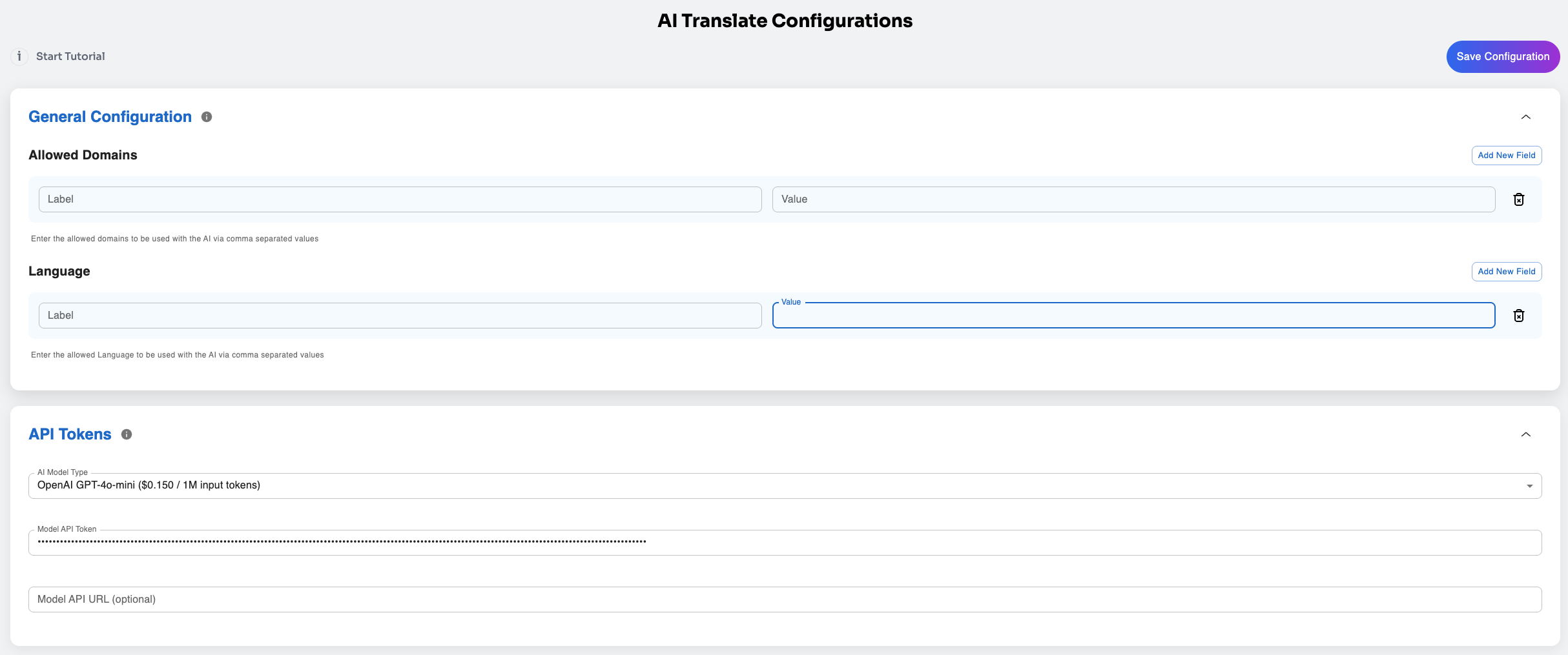1568x655 pixels.
Task: Collapse the General Configuration section
Action: (1526, 117)
